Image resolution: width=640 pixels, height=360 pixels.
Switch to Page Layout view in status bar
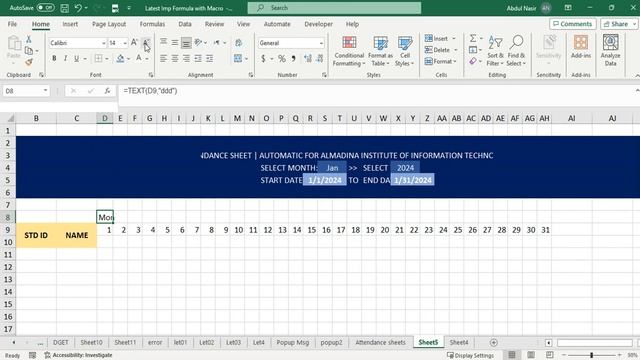click(x=531, y=355)
